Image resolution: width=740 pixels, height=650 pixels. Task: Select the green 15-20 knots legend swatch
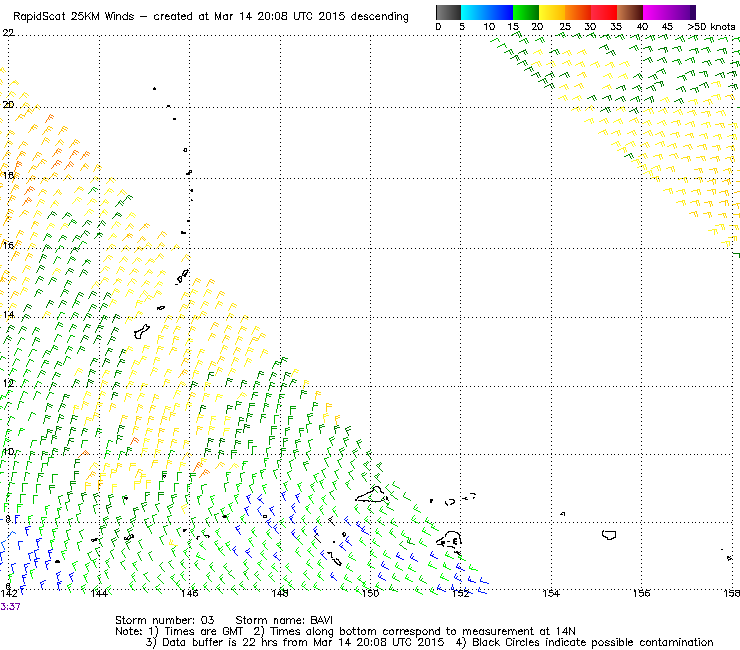526,12
